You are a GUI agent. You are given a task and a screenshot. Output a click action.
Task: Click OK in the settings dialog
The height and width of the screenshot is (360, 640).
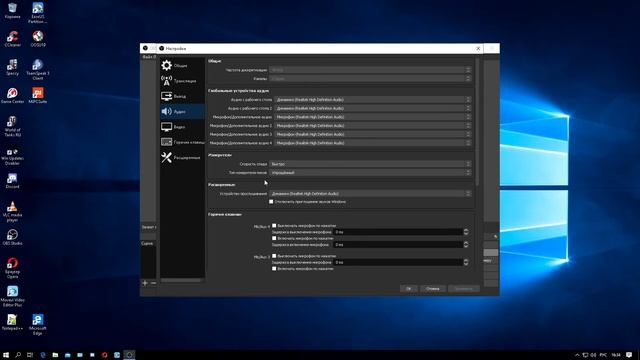[408, 289]
